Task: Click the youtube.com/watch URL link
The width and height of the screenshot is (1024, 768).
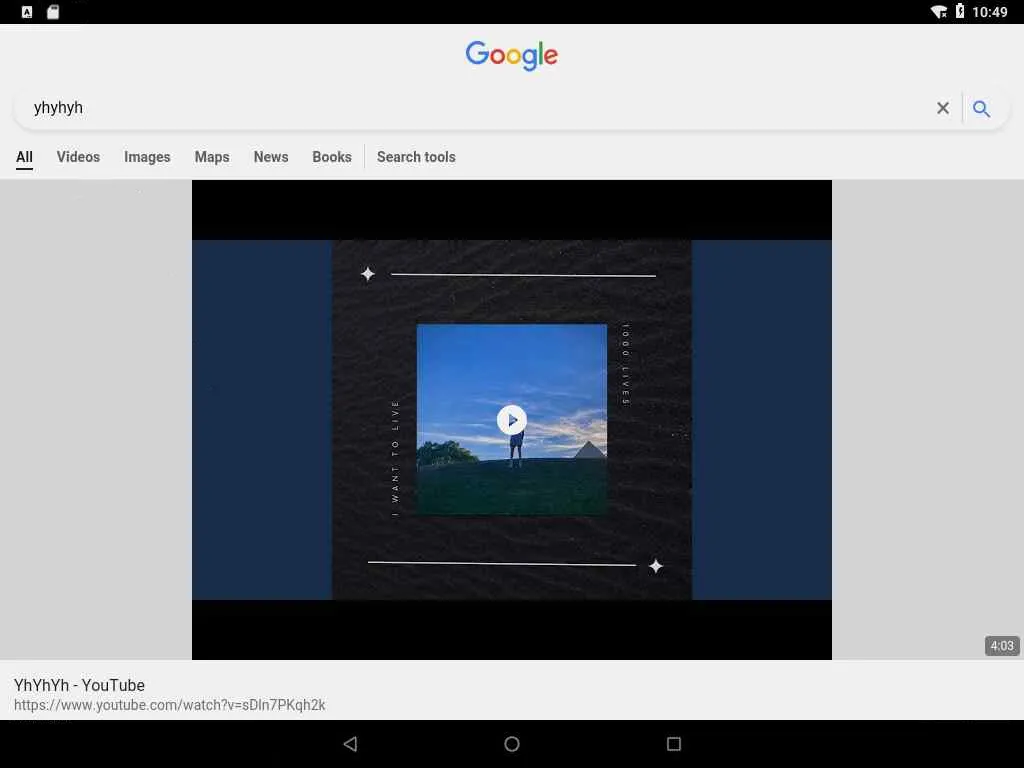Action: pos(170,705)
